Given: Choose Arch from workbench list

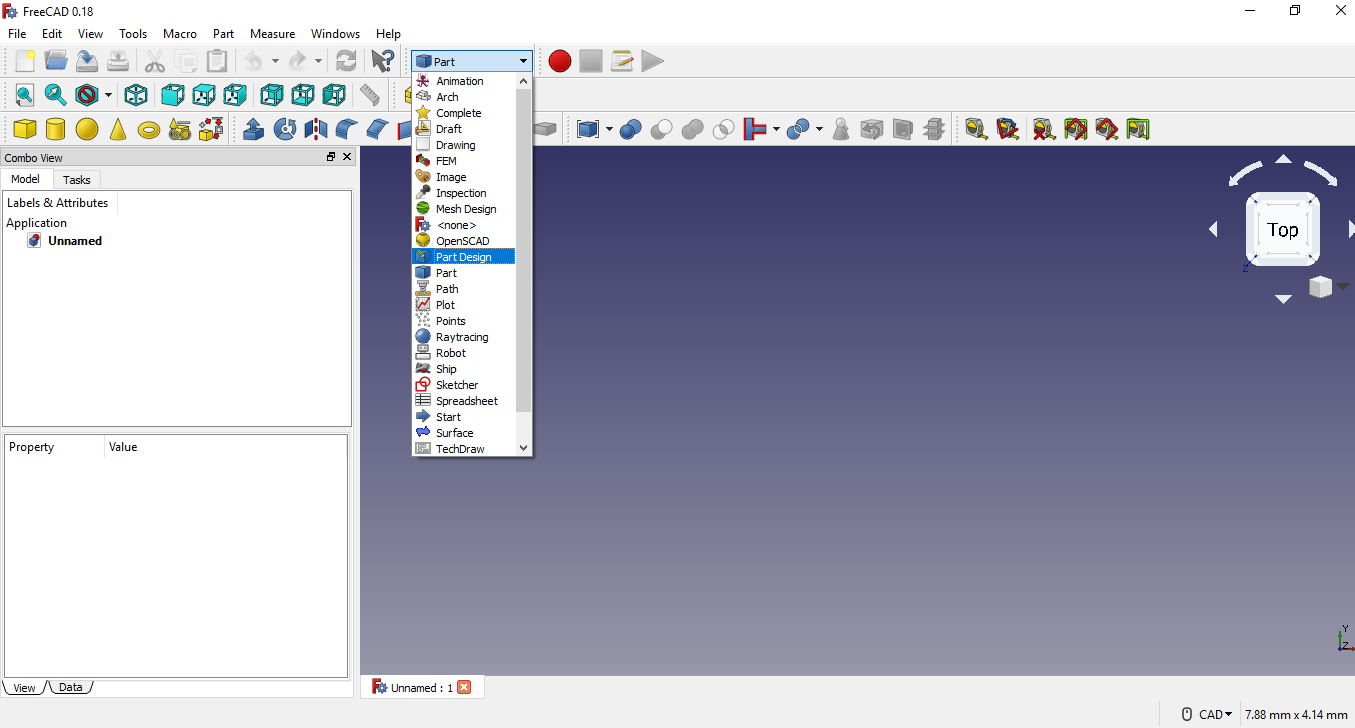Looking at the screenshot, I should [x=464, y=97].
